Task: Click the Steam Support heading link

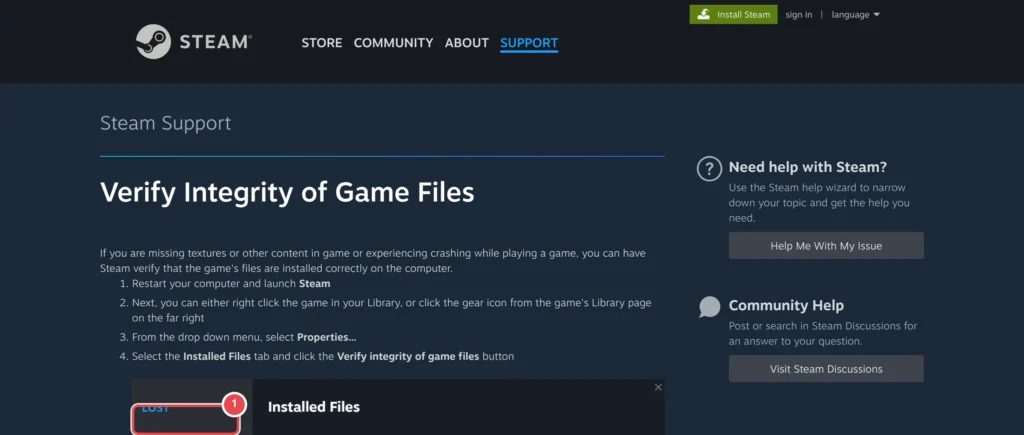Action: pos(165,123)
